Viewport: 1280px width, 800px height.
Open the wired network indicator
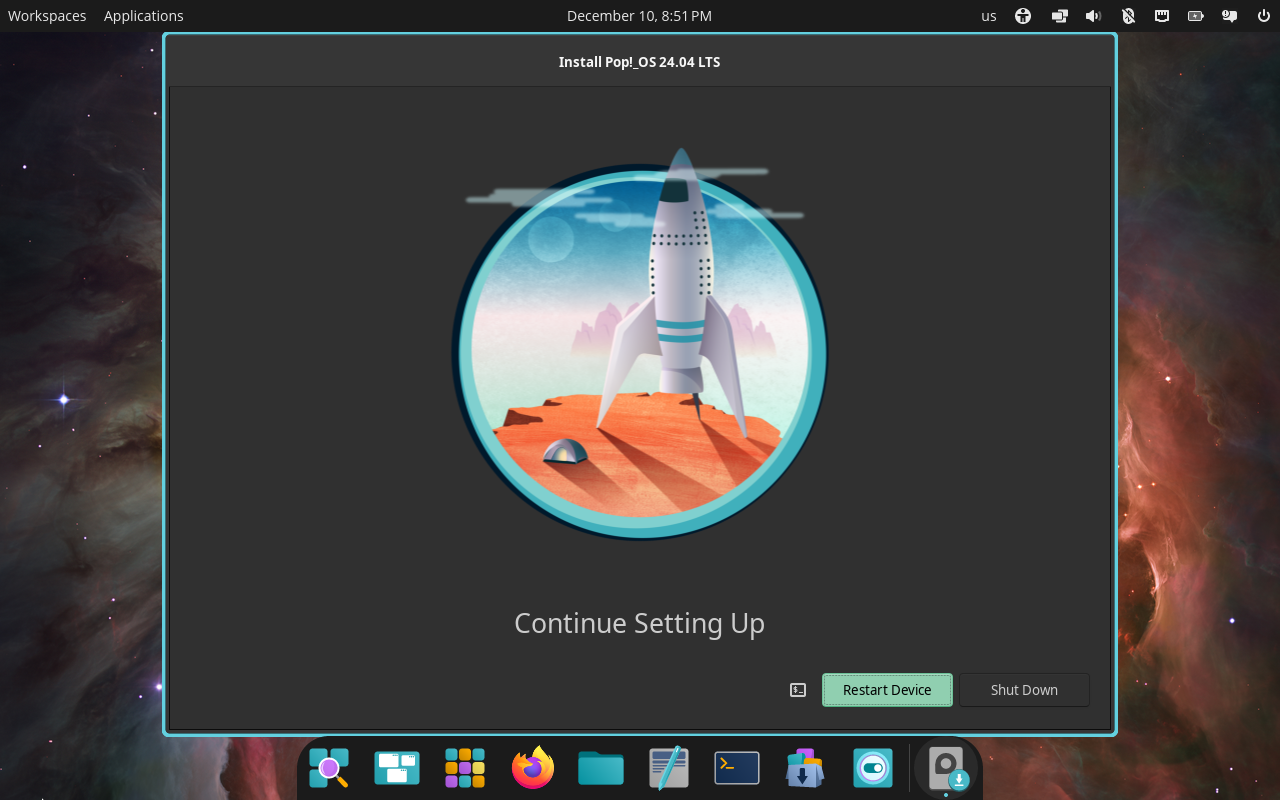coord(1162,16)
